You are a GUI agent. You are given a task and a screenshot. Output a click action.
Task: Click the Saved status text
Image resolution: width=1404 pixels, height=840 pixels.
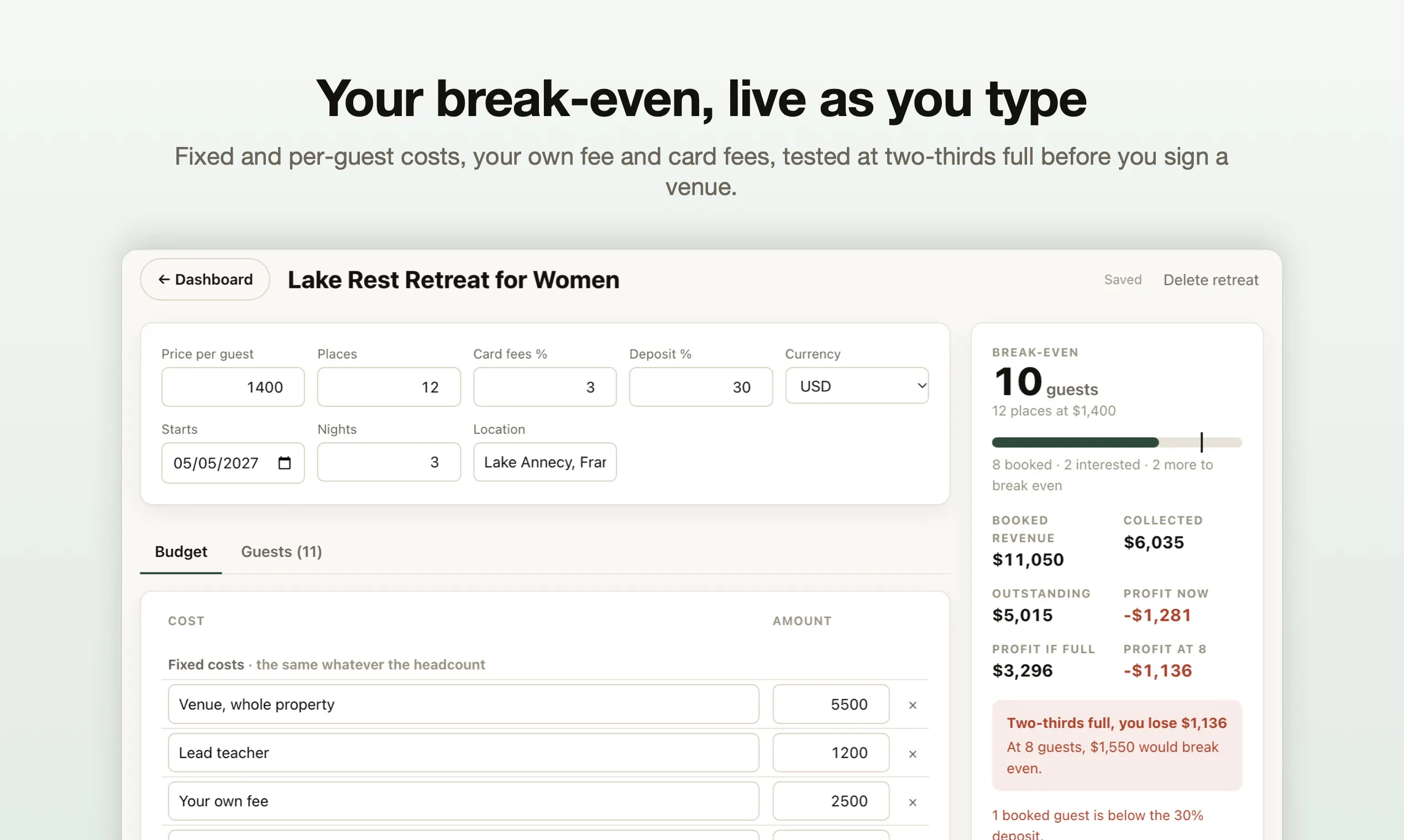pos(1122,280)
